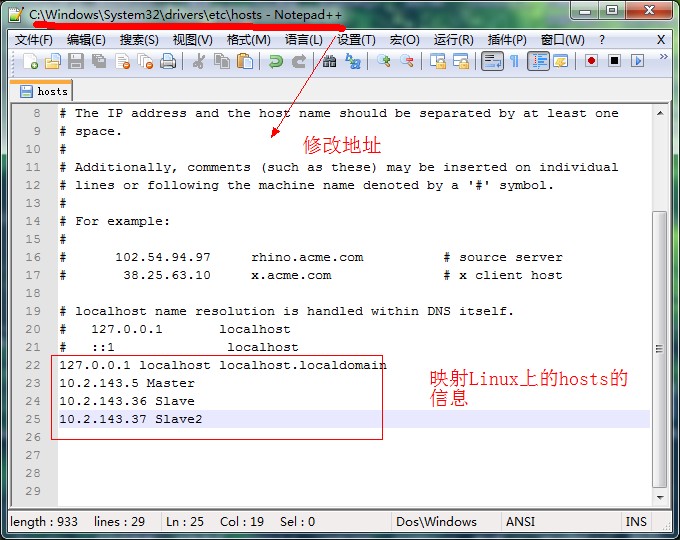The height and width of the screenshot is (540, 680).
Task: Click the line '10.2.143.37 Slave2'
Action: click(x=131, y=419)
